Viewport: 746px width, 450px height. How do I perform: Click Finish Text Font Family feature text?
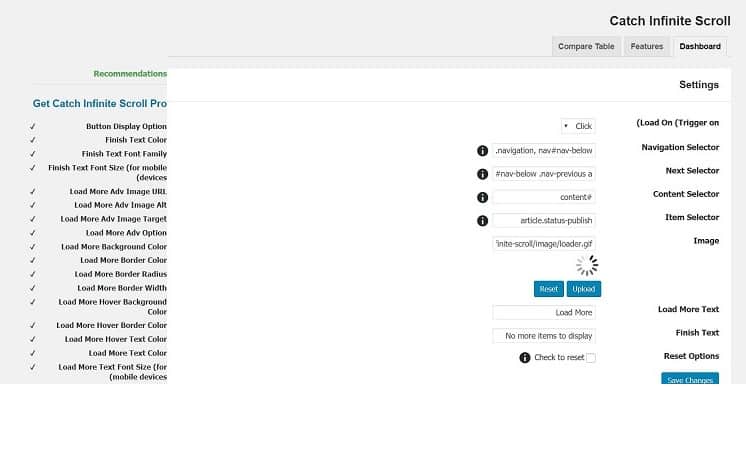[124, 154]
